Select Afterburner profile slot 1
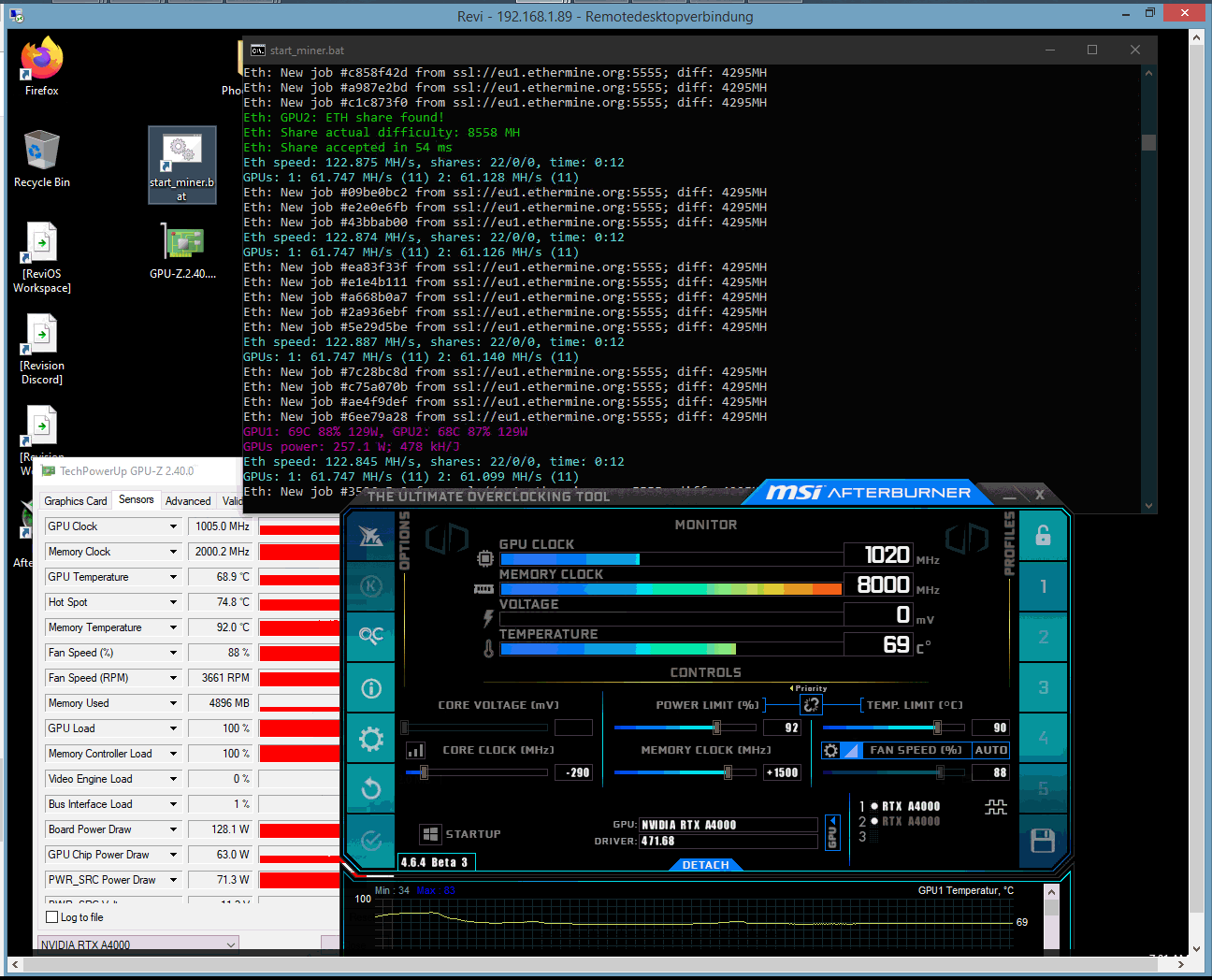1212x980 pixels. [x=1043, y=586]
